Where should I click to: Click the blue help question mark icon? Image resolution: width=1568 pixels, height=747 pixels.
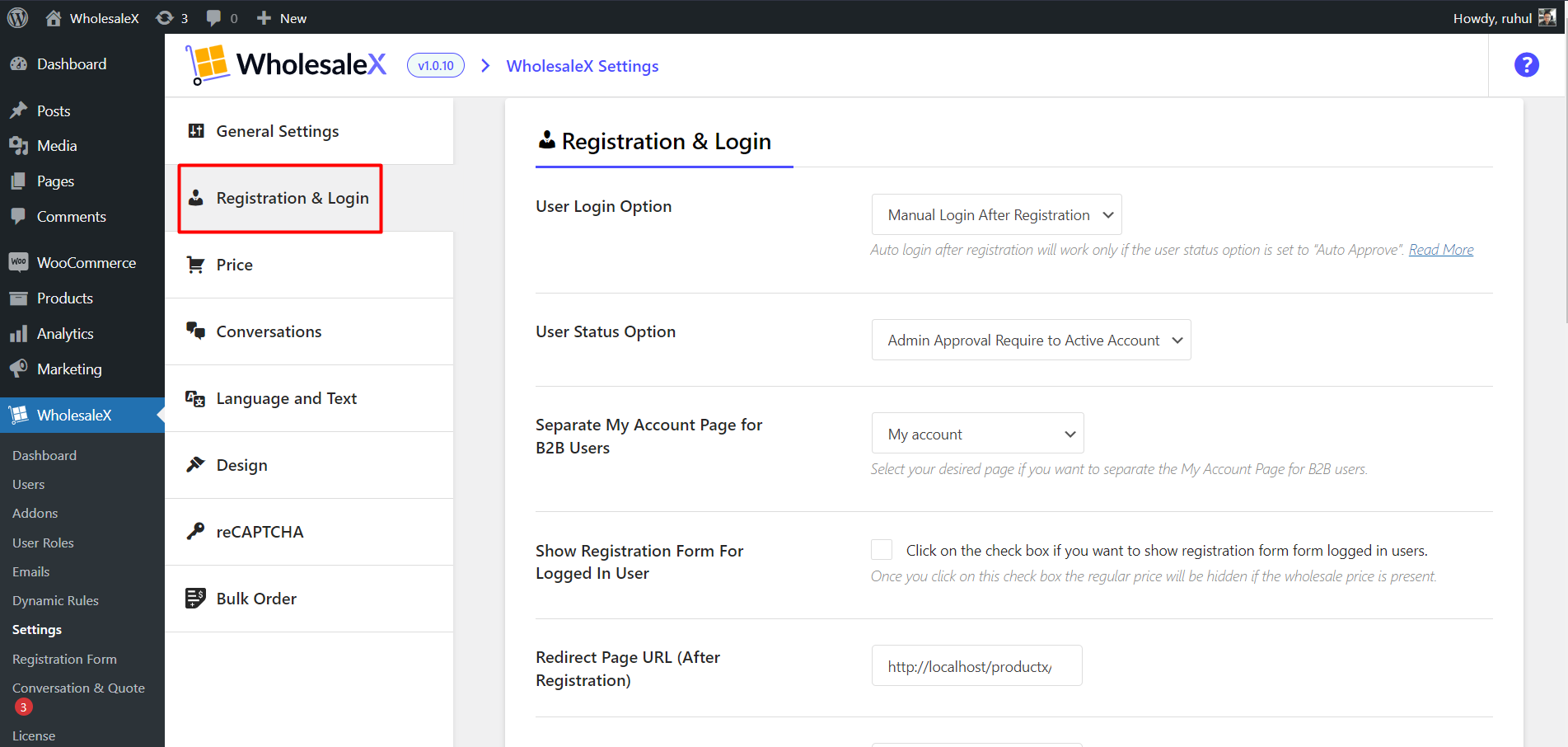1526,64
